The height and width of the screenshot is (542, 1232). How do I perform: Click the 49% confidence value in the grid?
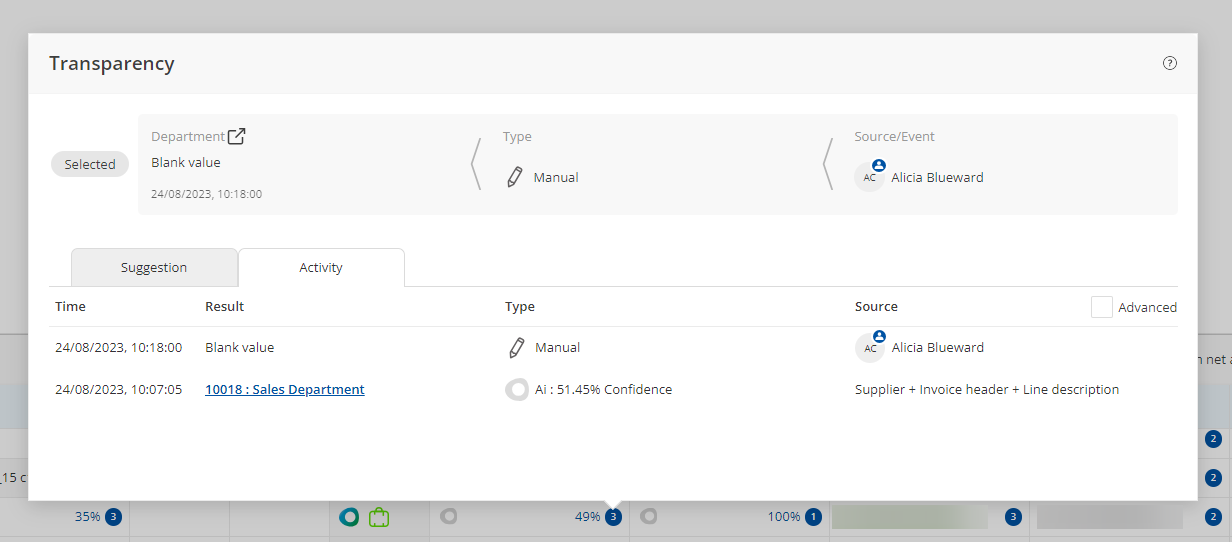click(x=587, y=517)
